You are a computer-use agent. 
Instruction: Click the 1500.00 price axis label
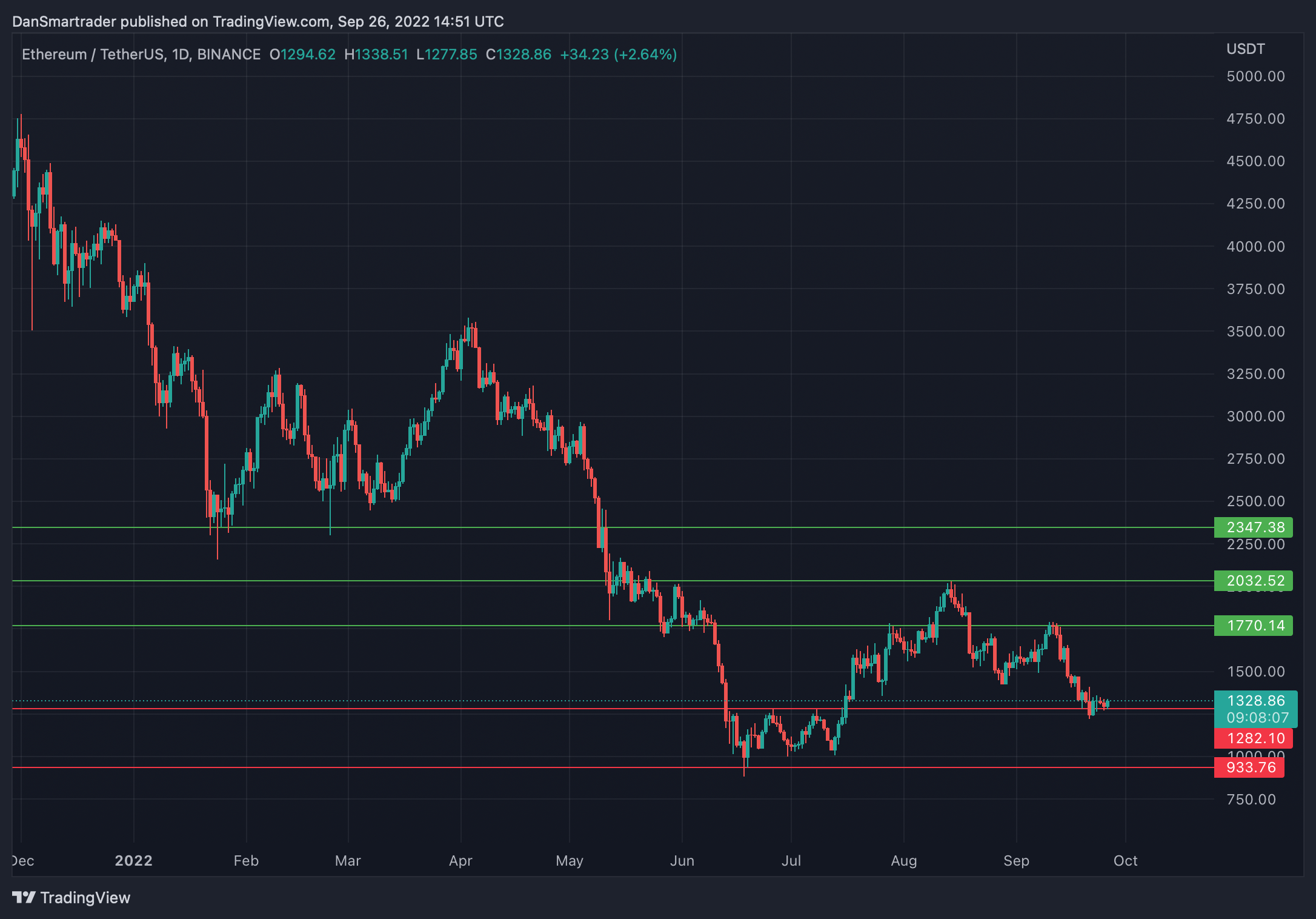coord(1255,672)
